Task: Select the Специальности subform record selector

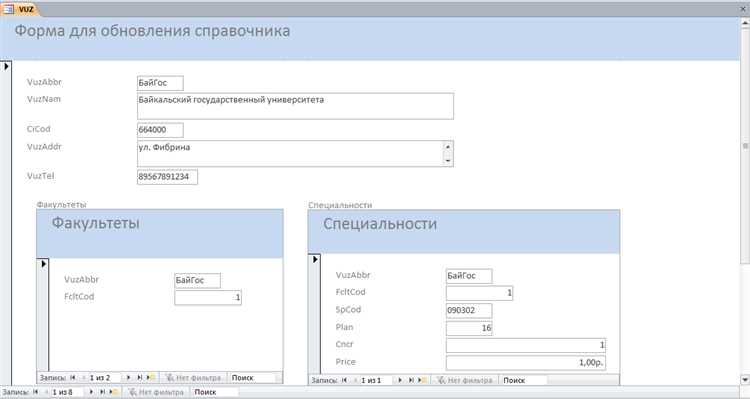Action: [x=315, y=259]
